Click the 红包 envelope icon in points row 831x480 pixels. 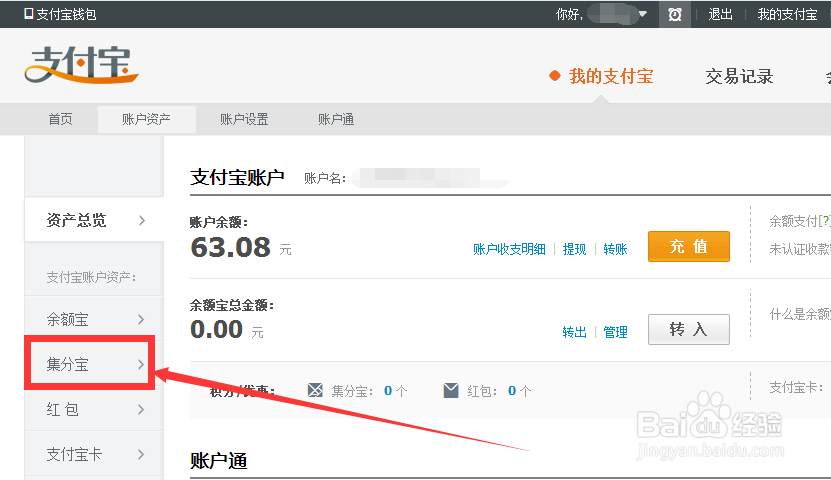pos(451,390)
